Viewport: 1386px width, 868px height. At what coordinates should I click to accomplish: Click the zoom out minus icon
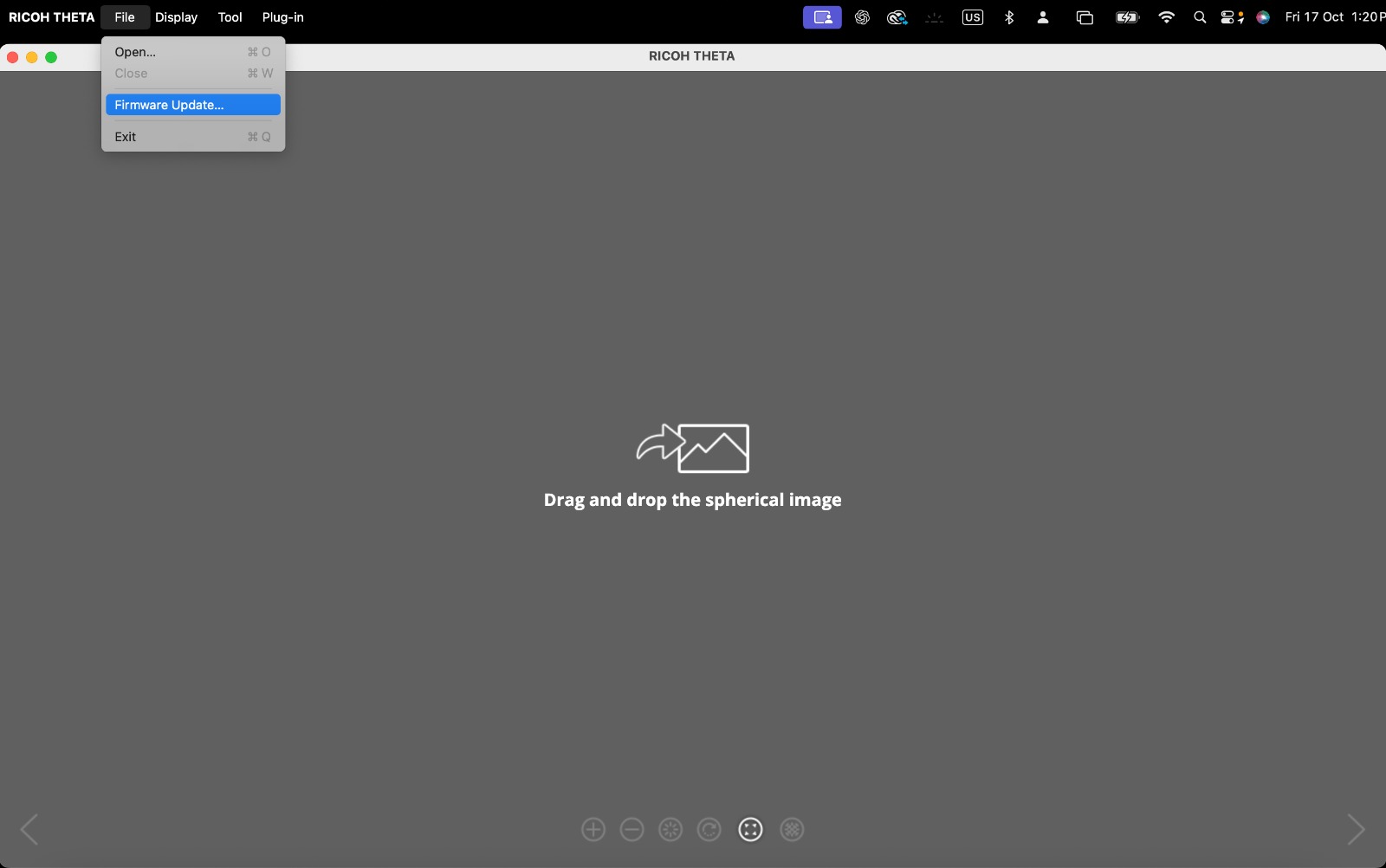pyautogui.click(x=632, y=830)
